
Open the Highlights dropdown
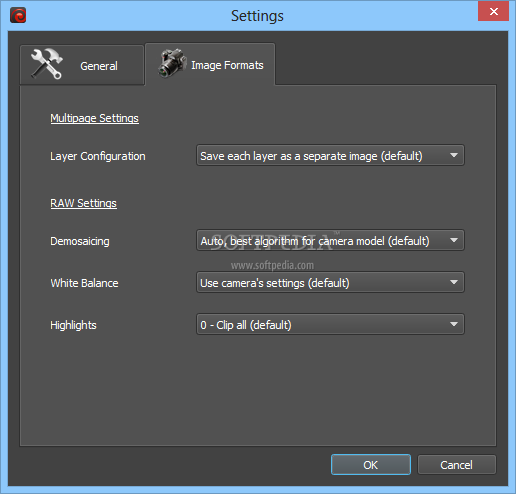pyautogui.click(x=330, y=324)
